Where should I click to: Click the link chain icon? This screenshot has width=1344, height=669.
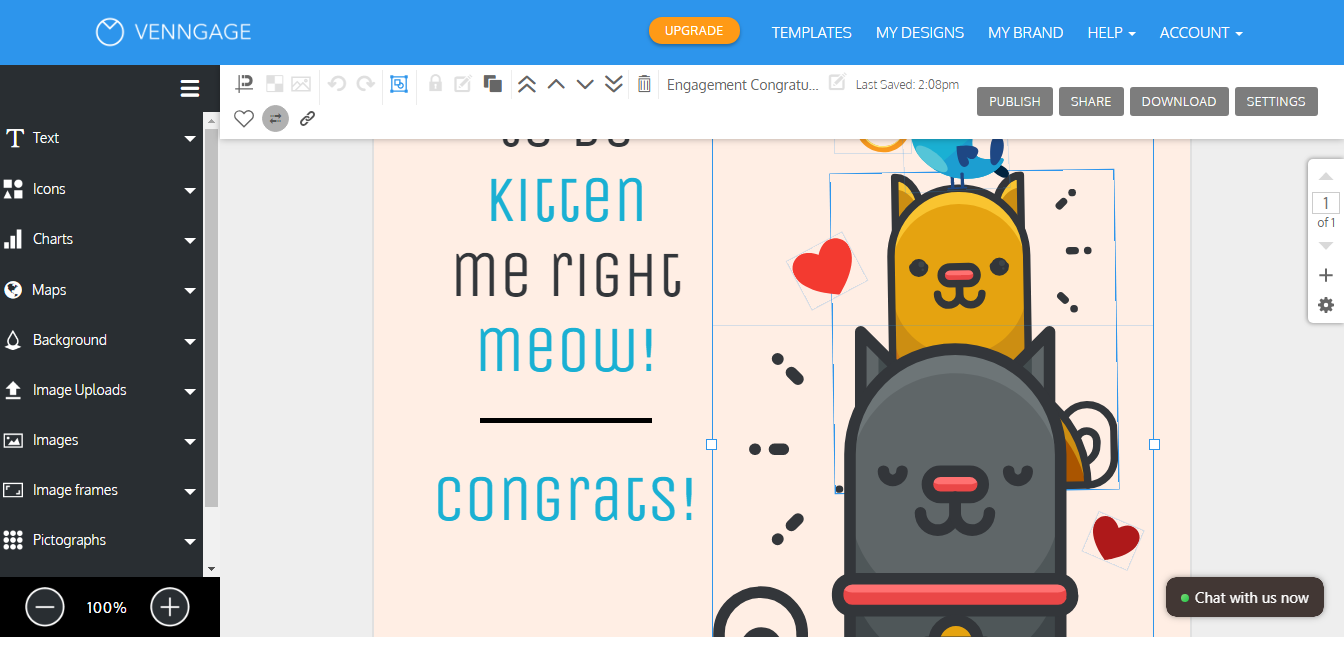(308, 118)
